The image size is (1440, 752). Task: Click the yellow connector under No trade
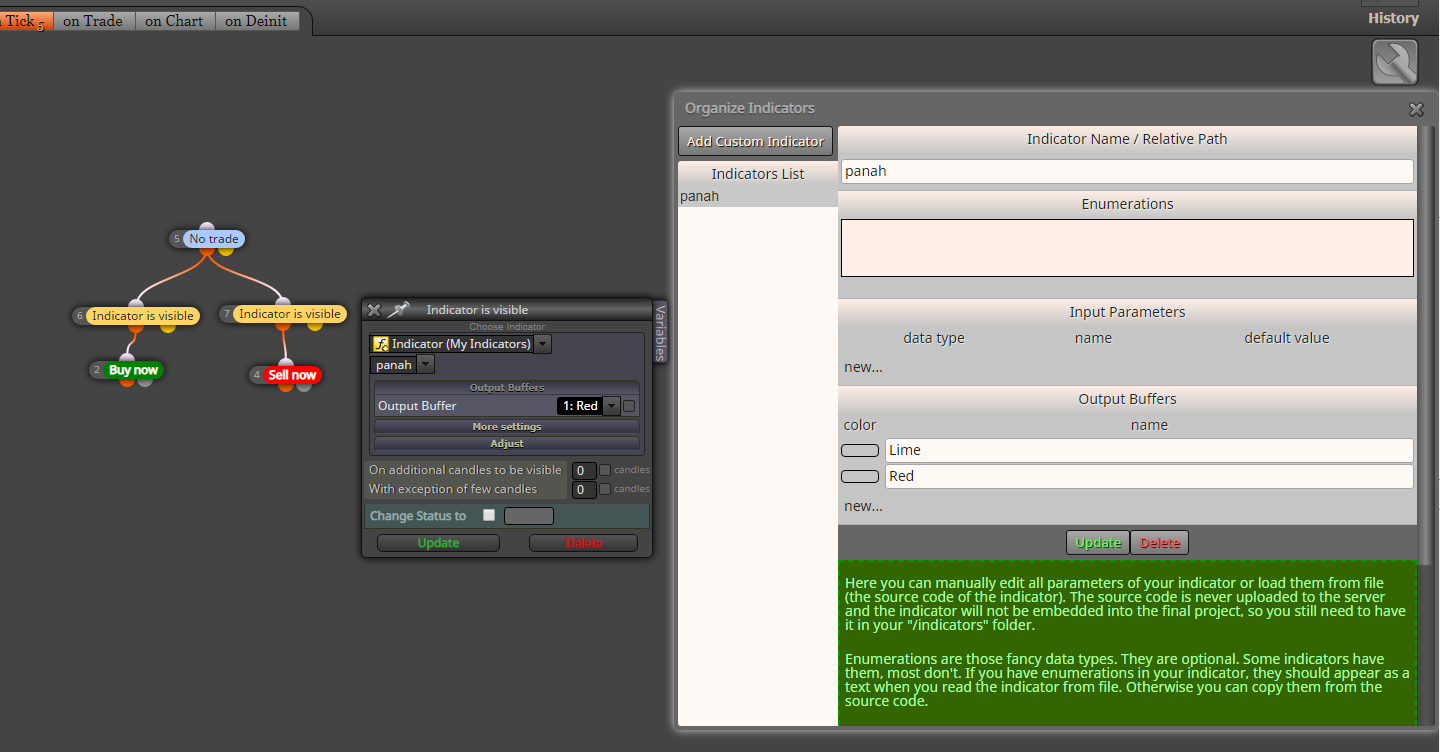(226, 250)
